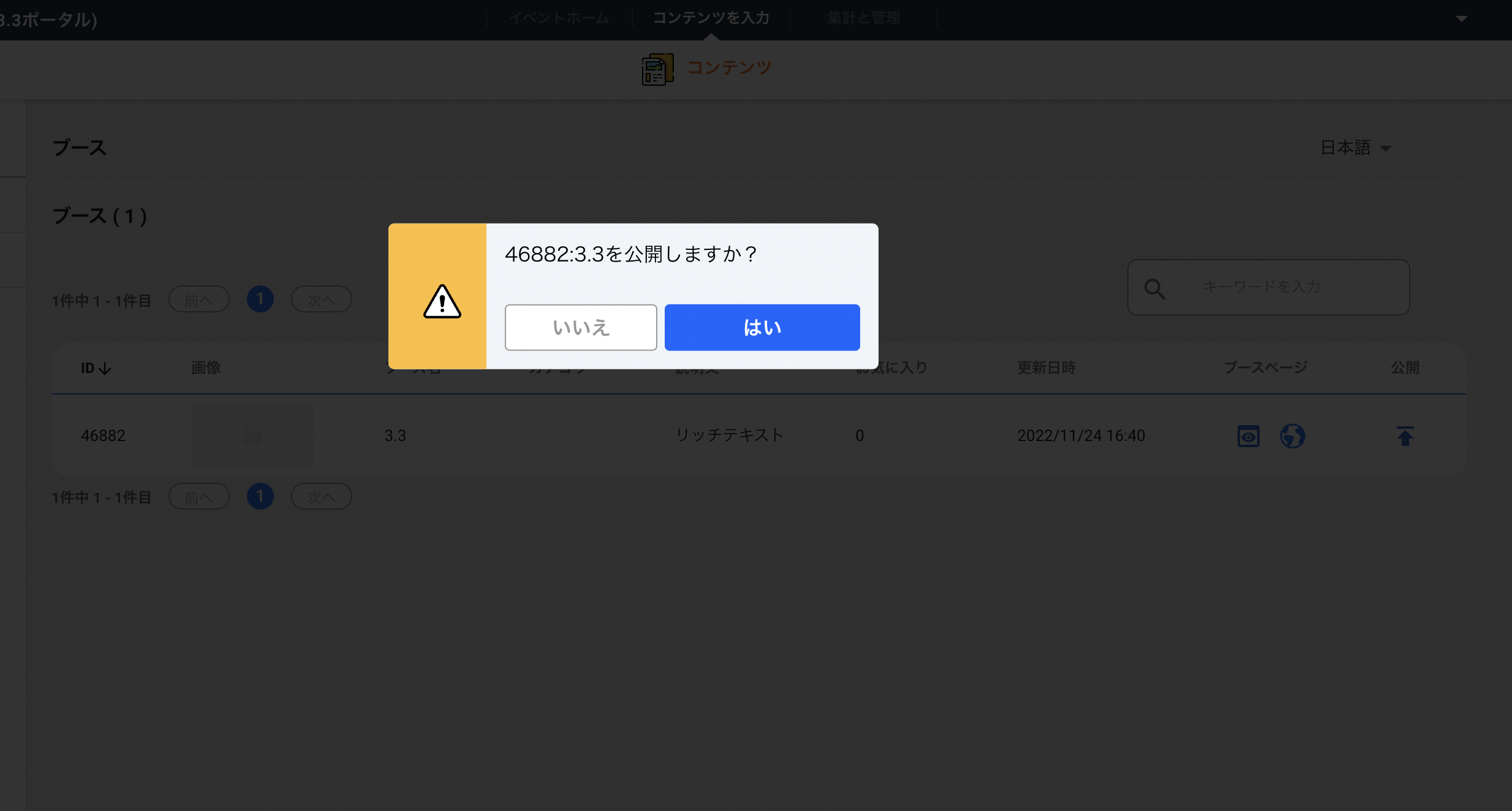Expand the 日本語 language dropdown
Image resolution: width=1512 pixels, height=811 pixels.
click(1356, 148)
